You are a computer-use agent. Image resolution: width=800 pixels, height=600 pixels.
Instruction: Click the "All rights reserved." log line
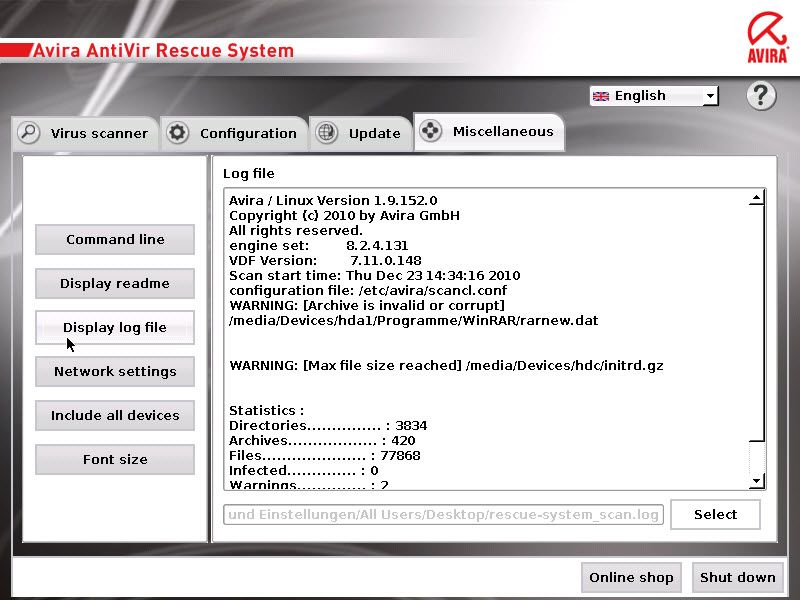[x=295, y=230]
